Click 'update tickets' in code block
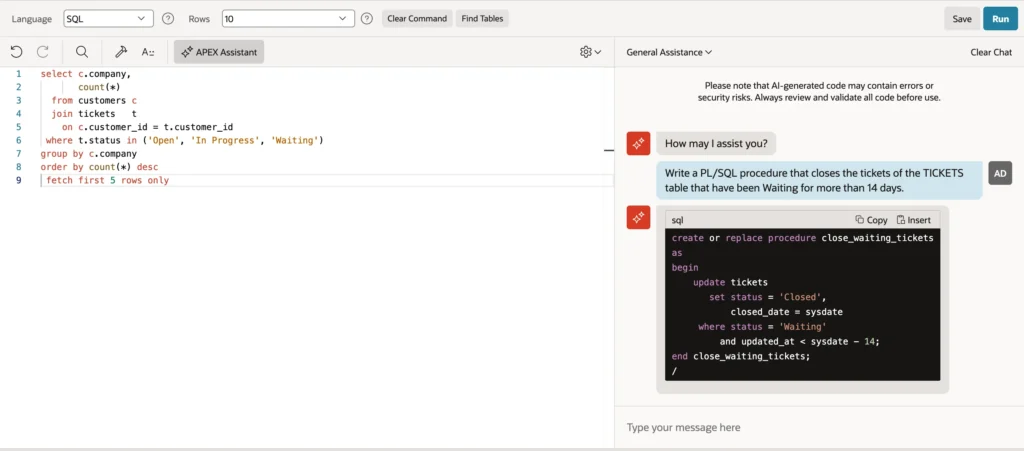1024x451 pixels. [x=730, y=282]
